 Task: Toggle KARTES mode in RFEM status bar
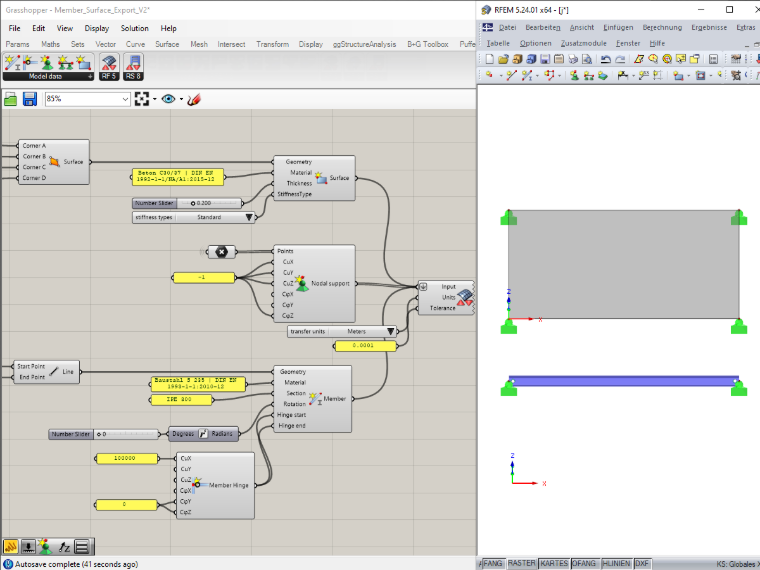click(554, 563)
